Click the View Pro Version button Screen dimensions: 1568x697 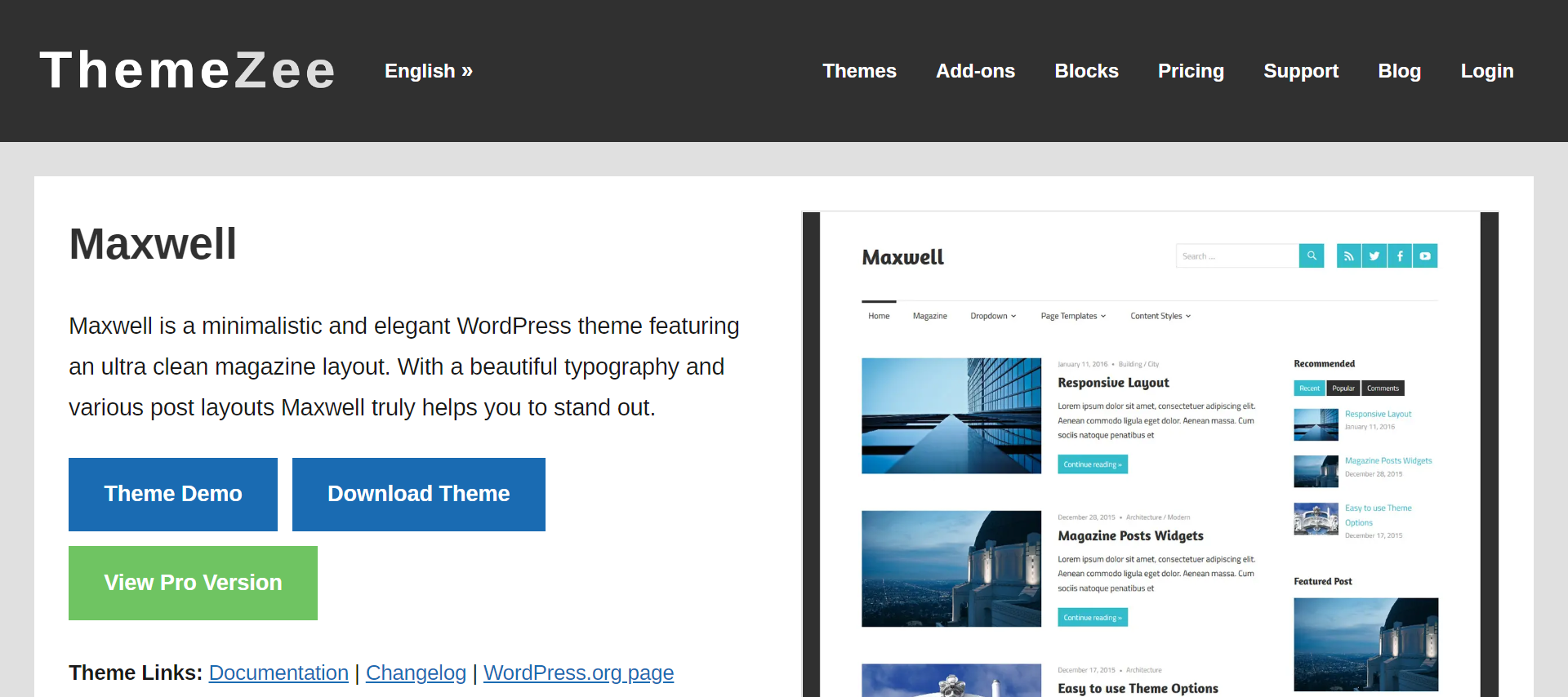193,583
